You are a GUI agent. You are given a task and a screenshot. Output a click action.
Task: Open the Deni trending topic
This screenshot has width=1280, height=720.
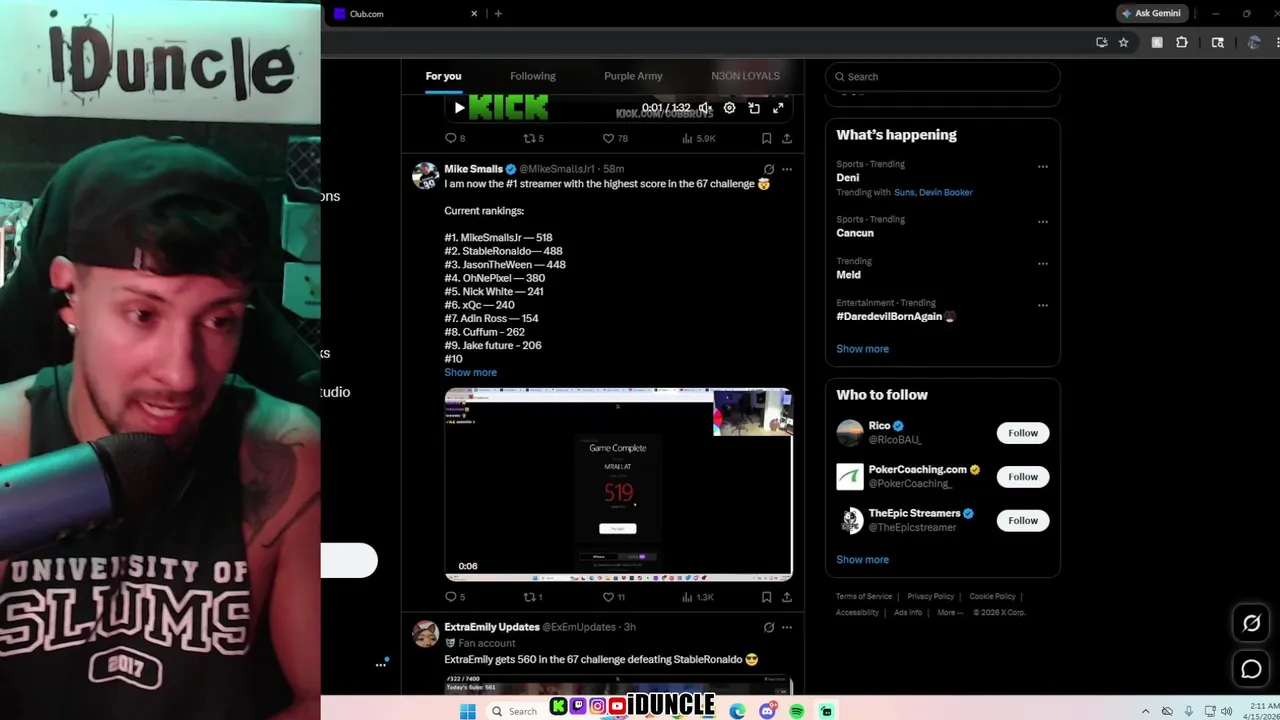click(x=847, y=177)
